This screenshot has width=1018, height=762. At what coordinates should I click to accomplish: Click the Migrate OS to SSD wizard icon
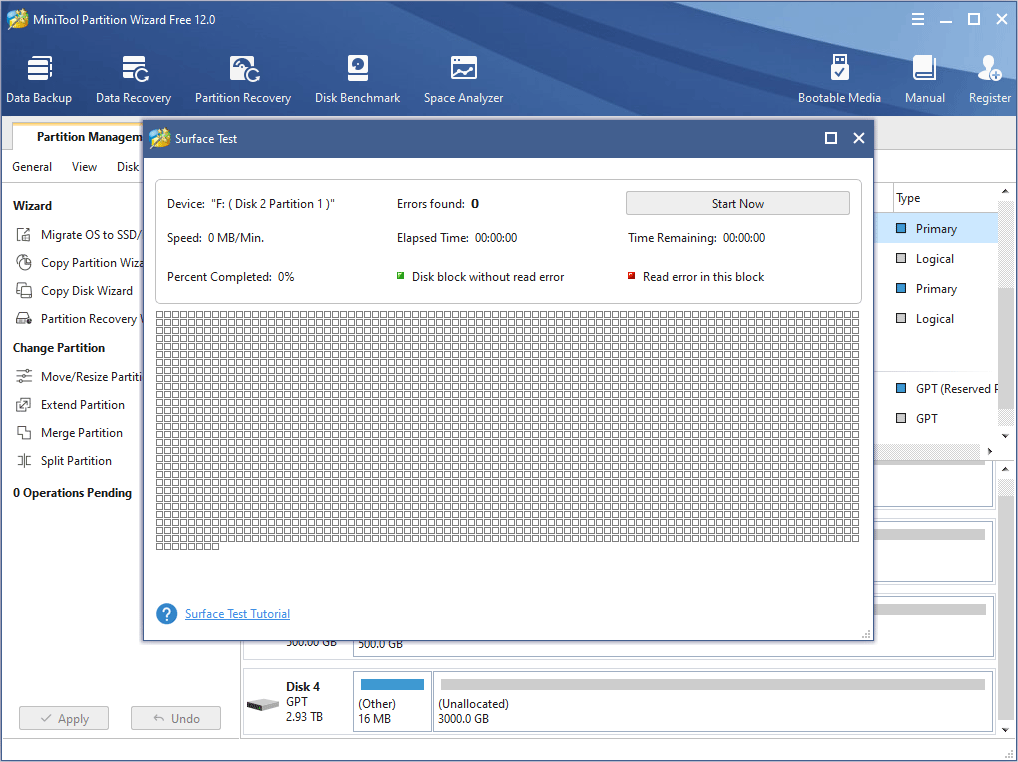[23, 235]
